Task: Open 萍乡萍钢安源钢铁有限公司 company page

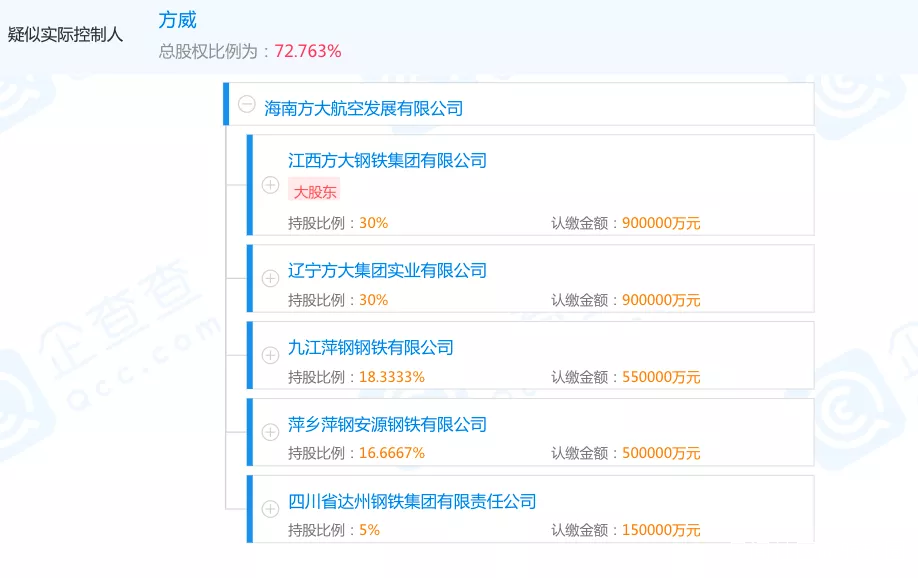Action: tap(387, 424)
